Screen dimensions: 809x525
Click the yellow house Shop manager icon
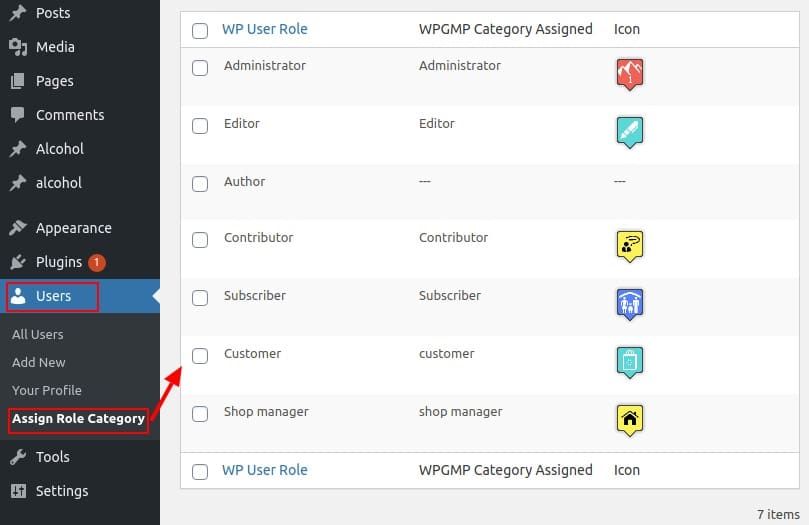630,420
